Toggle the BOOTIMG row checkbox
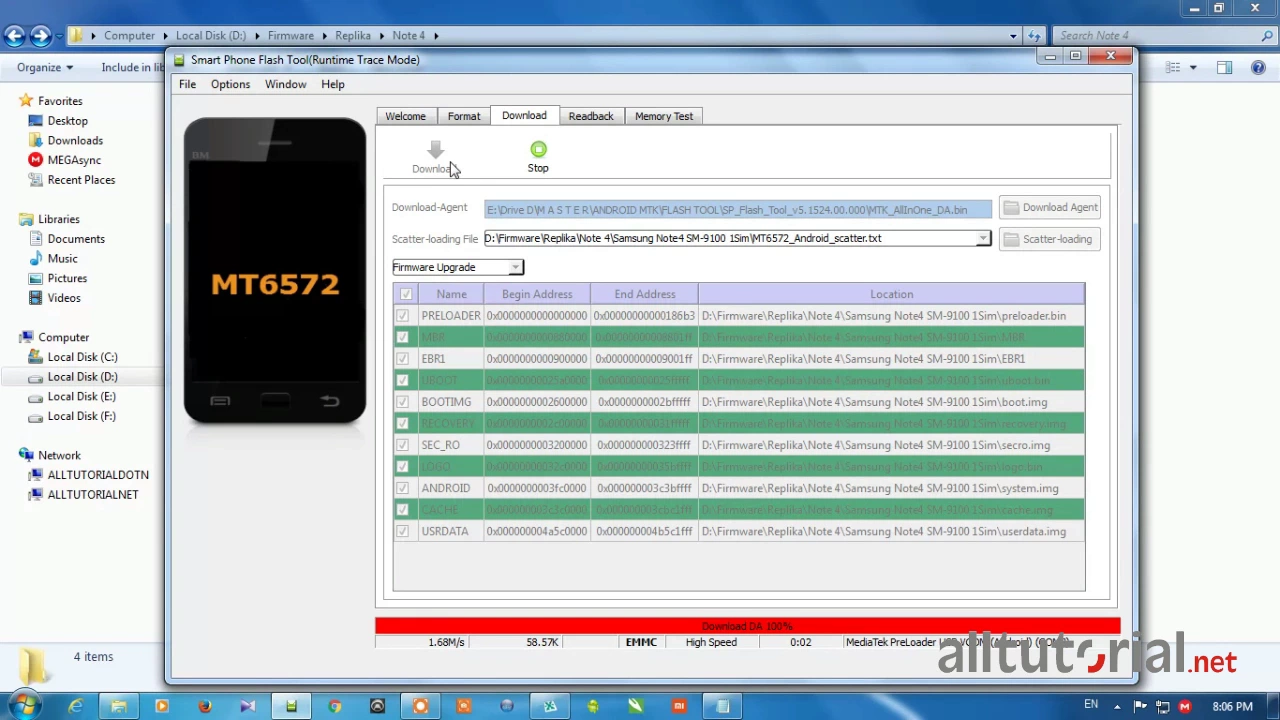The width and height of the screenshot is (1280, 720). click(402, 402)
